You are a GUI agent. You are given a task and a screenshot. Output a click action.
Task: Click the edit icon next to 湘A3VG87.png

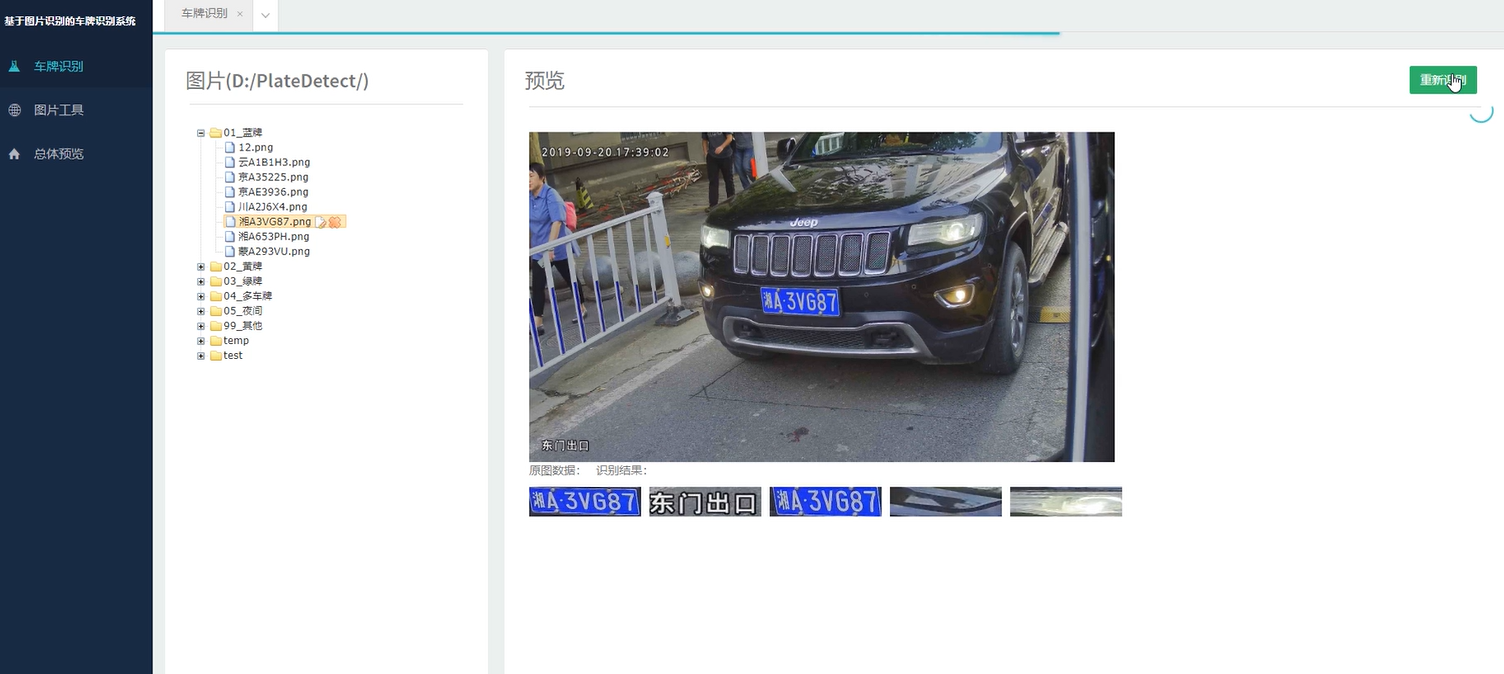[321, 222]
